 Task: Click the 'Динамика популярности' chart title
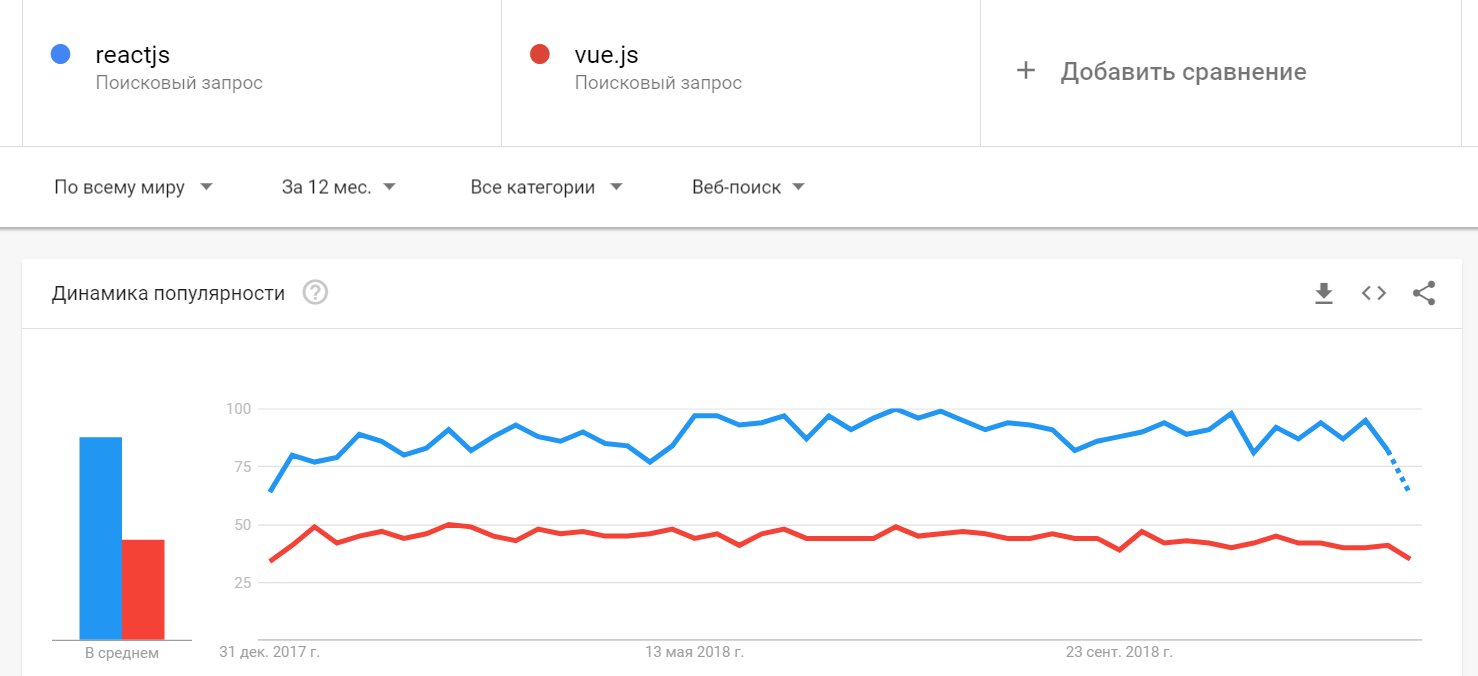(168, 293)
